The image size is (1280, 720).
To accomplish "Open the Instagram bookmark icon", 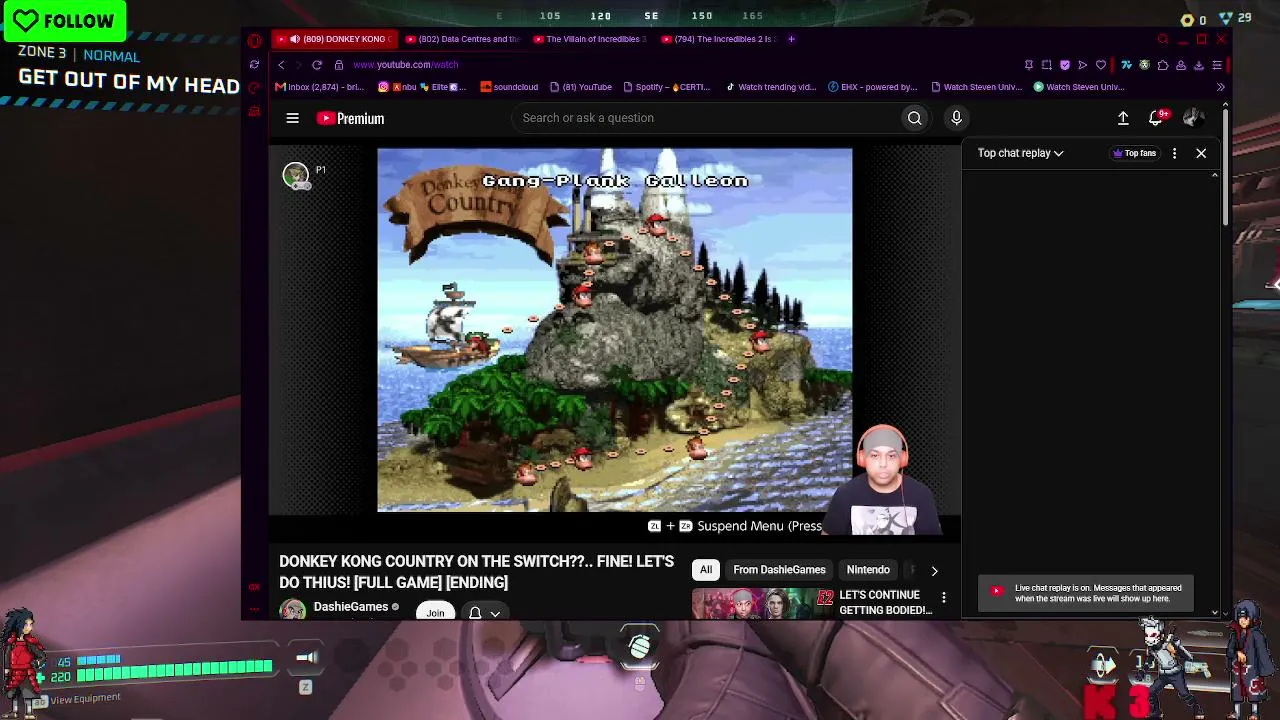I will point(383,87).
